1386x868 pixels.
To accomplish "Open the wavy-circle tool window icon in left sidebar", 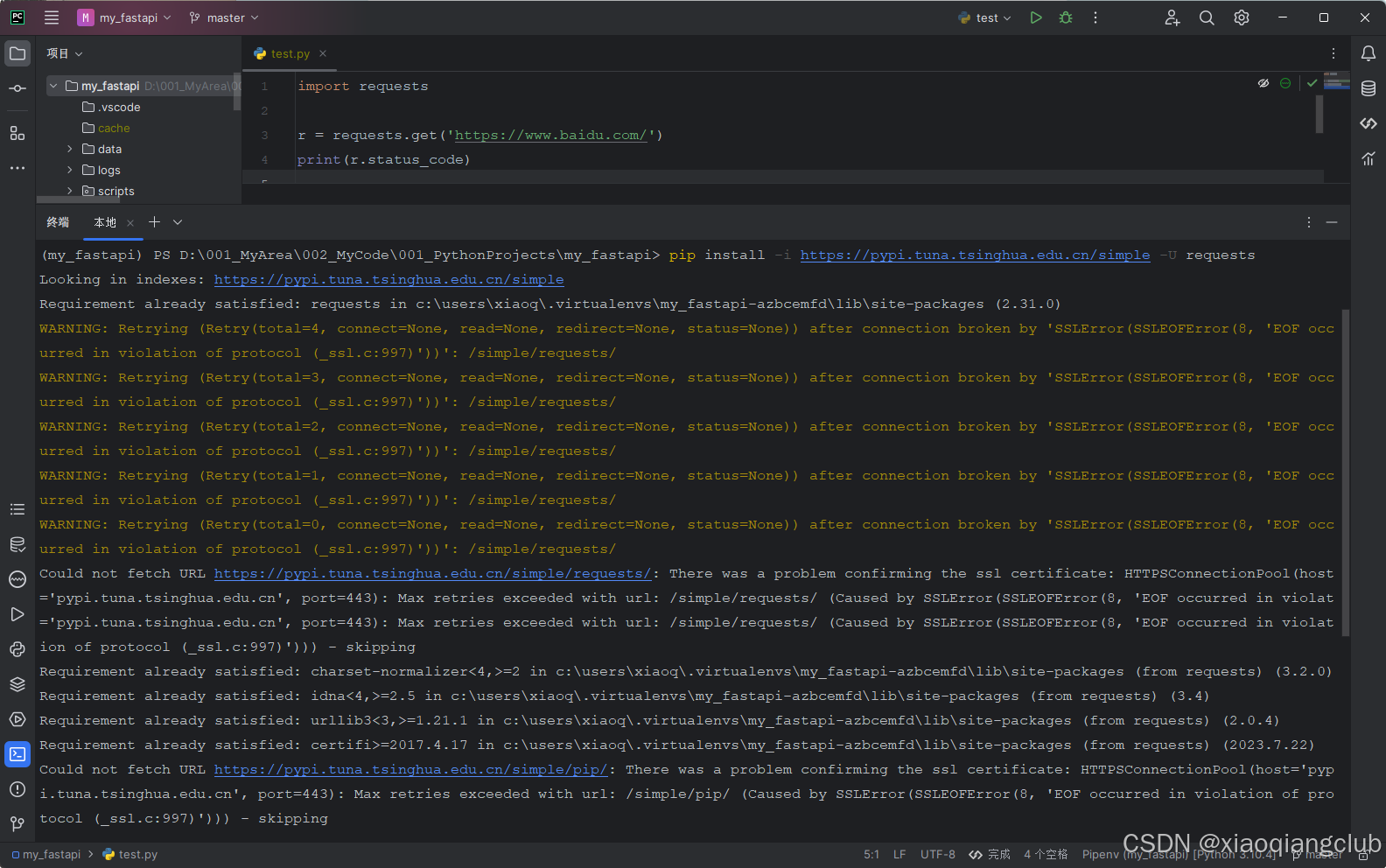I will tap(17, 579).
